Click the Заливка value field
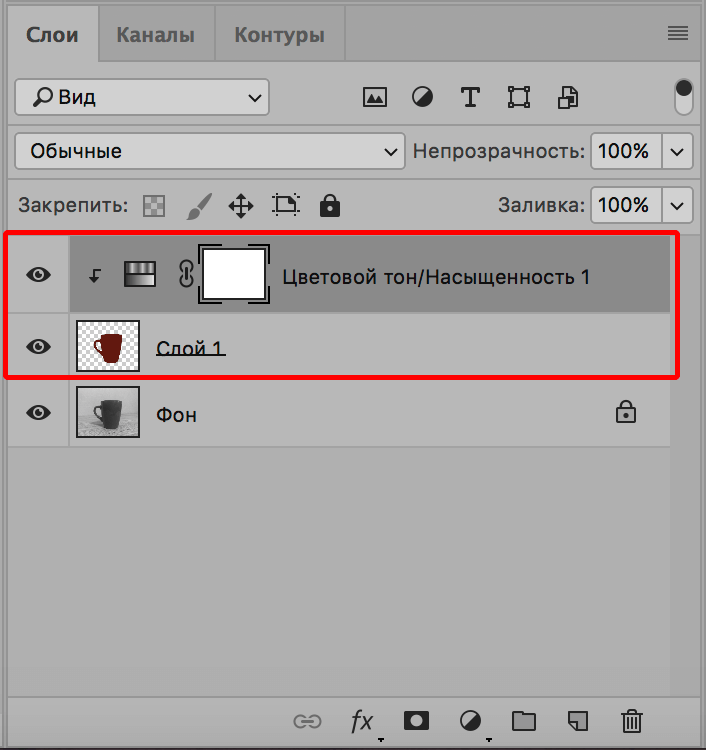 [626, 205]
